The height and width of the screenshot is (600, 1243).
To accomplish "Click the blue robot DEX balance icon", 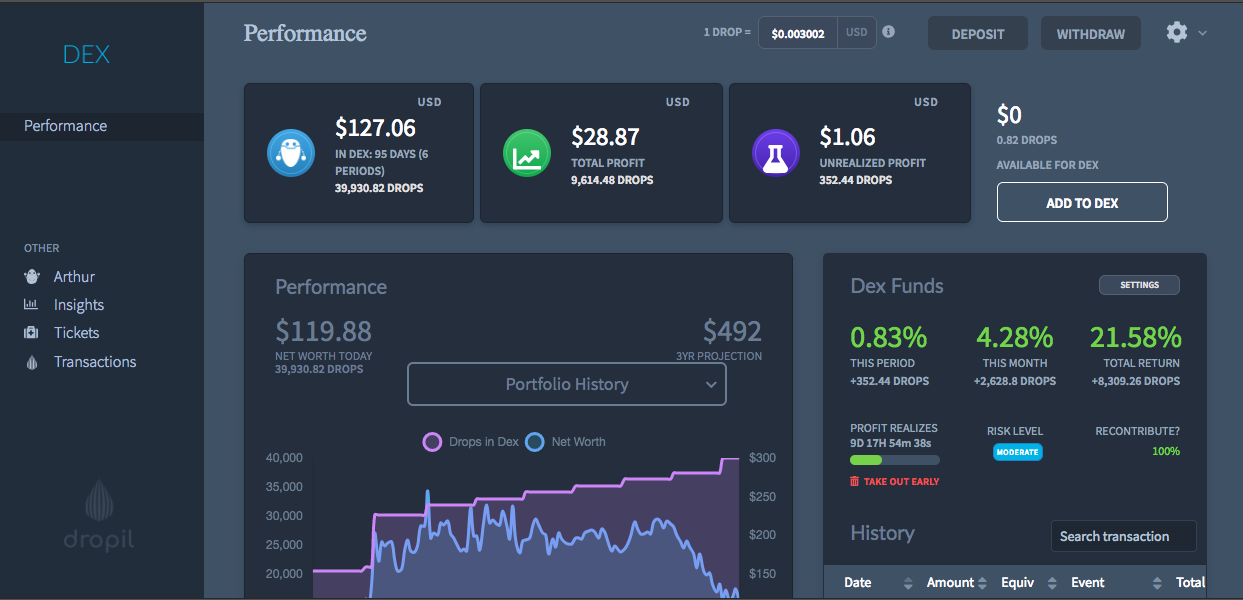I will pos(291,153).
